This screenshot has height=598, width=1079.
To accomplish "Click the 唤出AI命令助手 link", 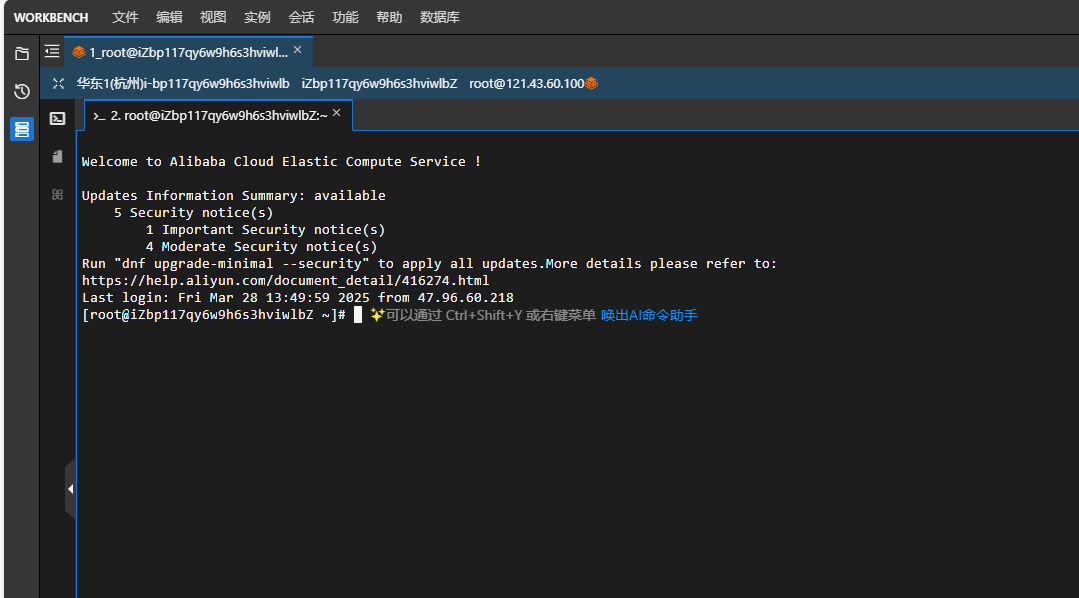I will click(x=649, y=315).
